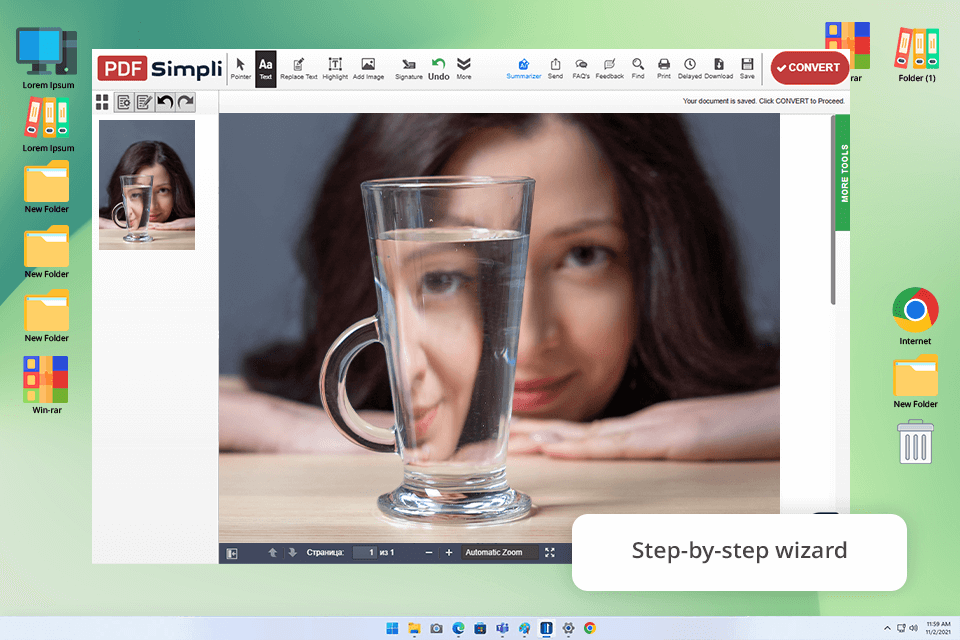
Task: Select the page 1 thumbnail
Action: (x=147, y=185)
